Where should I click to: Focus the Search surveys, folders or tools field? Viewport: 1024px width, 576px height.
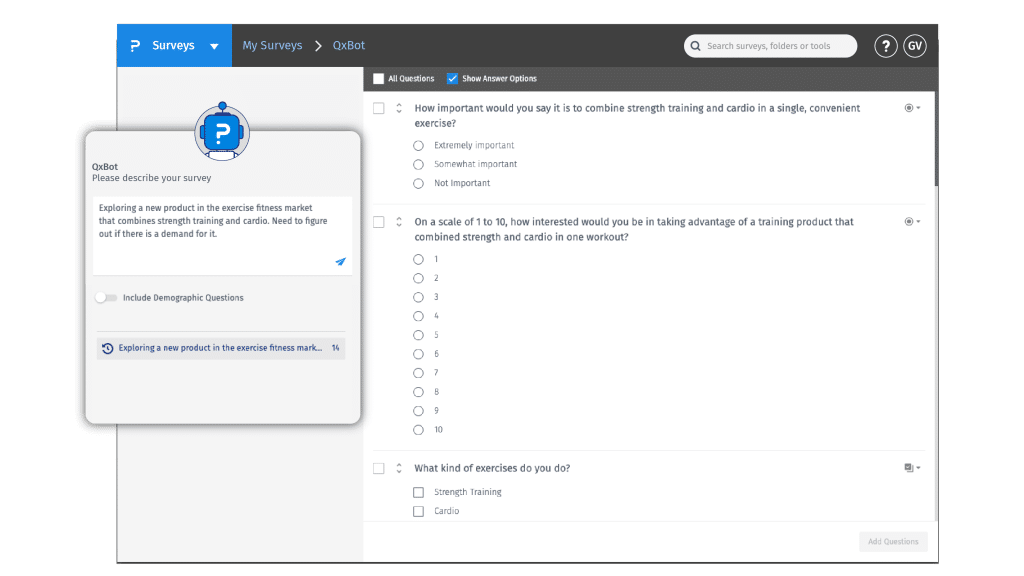click(771, 46)
